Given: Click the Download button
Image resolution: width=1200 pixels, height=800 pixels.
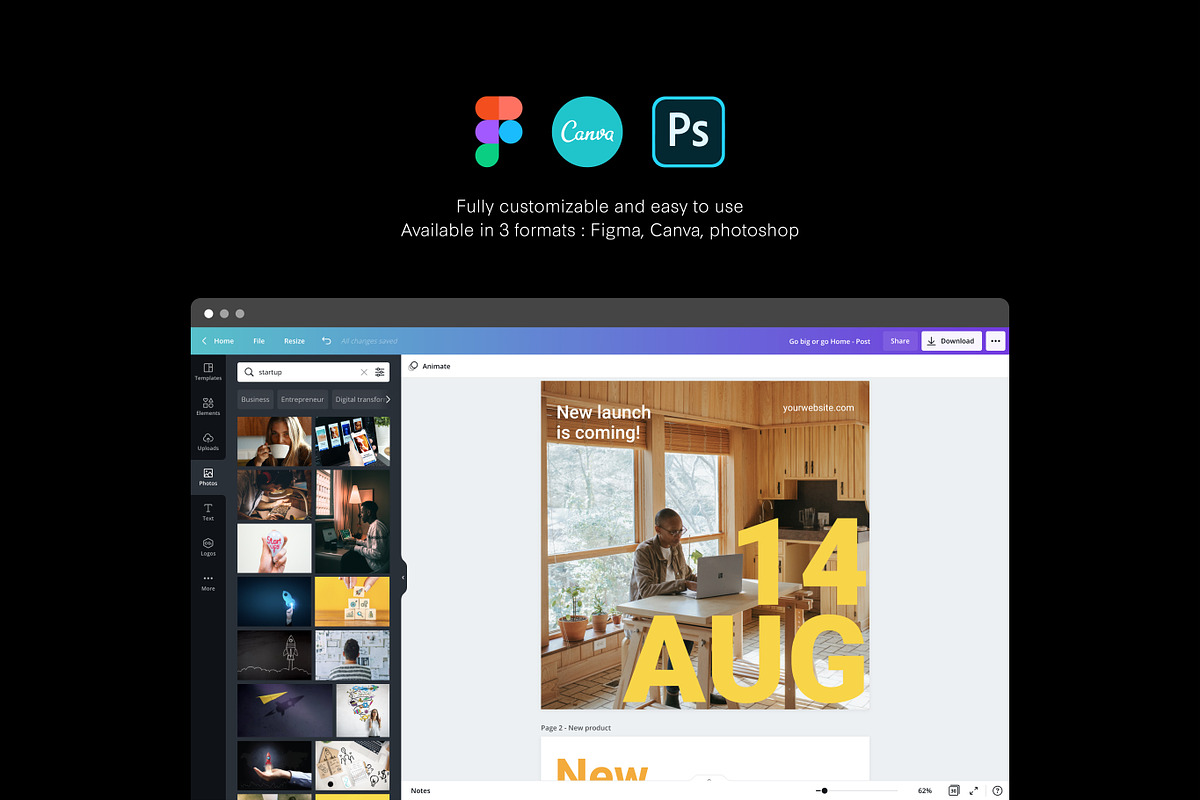Looking at the screenshot, I should (x=951, y=341).
